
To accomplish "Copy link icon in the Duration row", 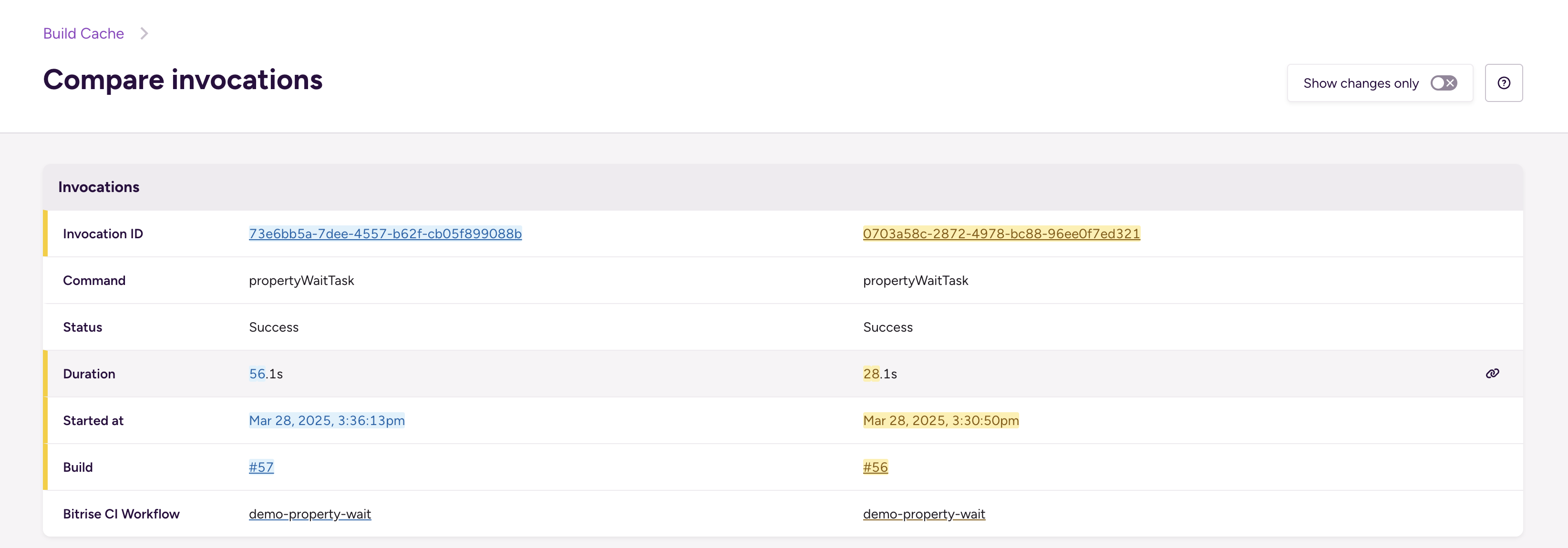I will point(1492,374).
